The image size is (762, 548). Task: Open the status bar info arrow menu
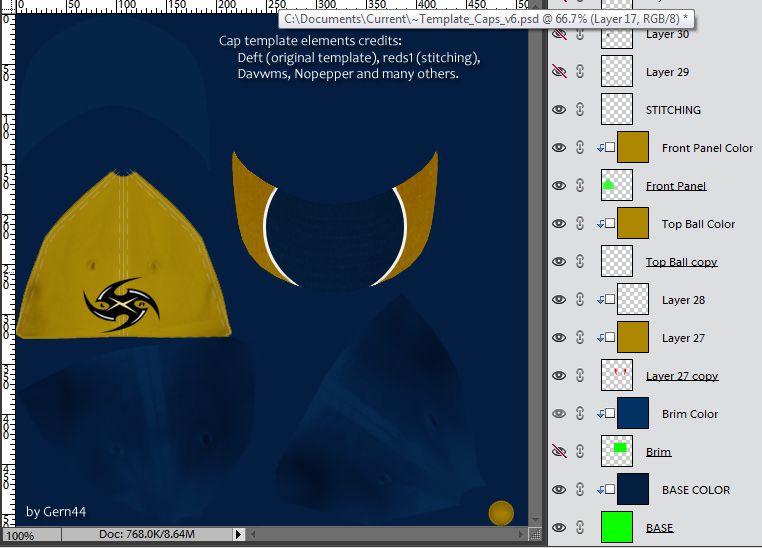pyautogui.click(x=238, y=535)
